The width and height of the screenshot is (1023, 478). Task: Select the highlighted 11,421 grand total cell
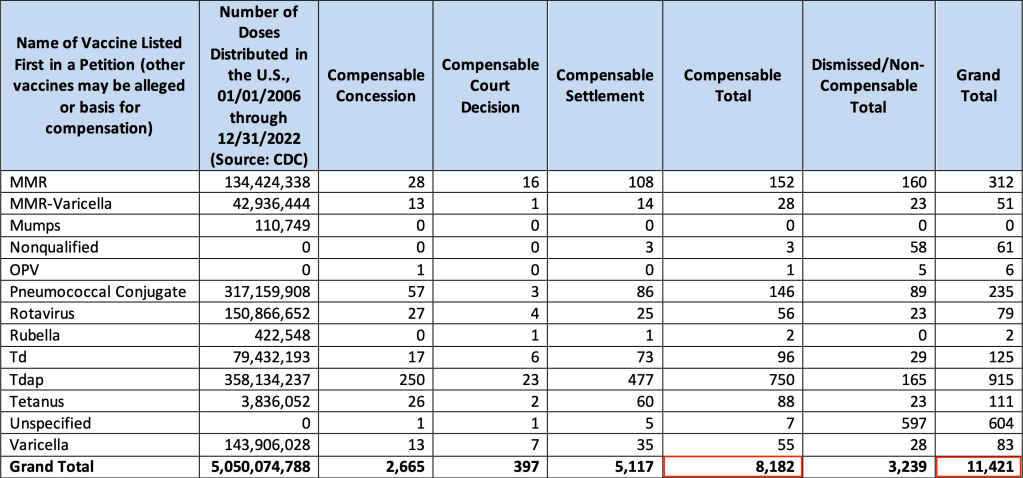(979, 466)
